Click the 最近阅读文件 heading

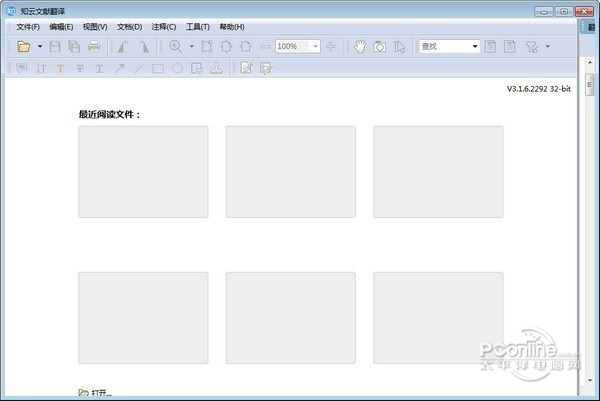point(109,114)
